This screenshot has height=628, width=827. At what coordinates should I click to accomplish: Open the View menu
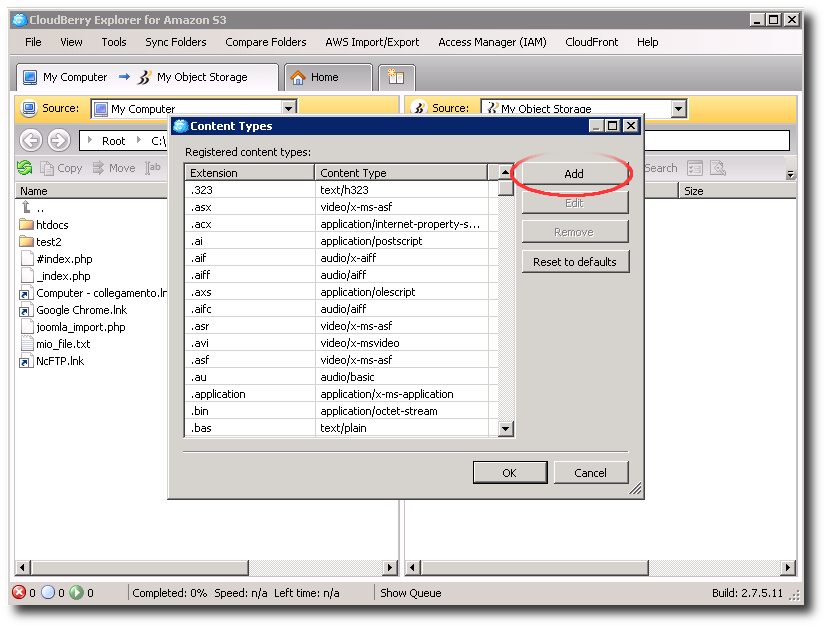pyautogui.click(x=71, y=42)
